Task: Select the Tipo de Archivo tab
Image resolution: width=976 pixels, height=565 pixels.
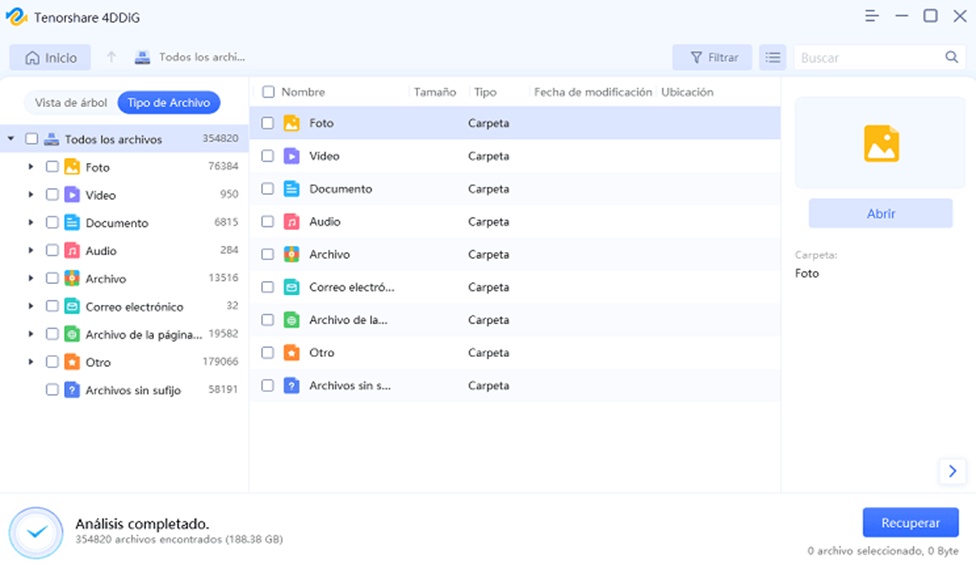Action: click(168, 103)
